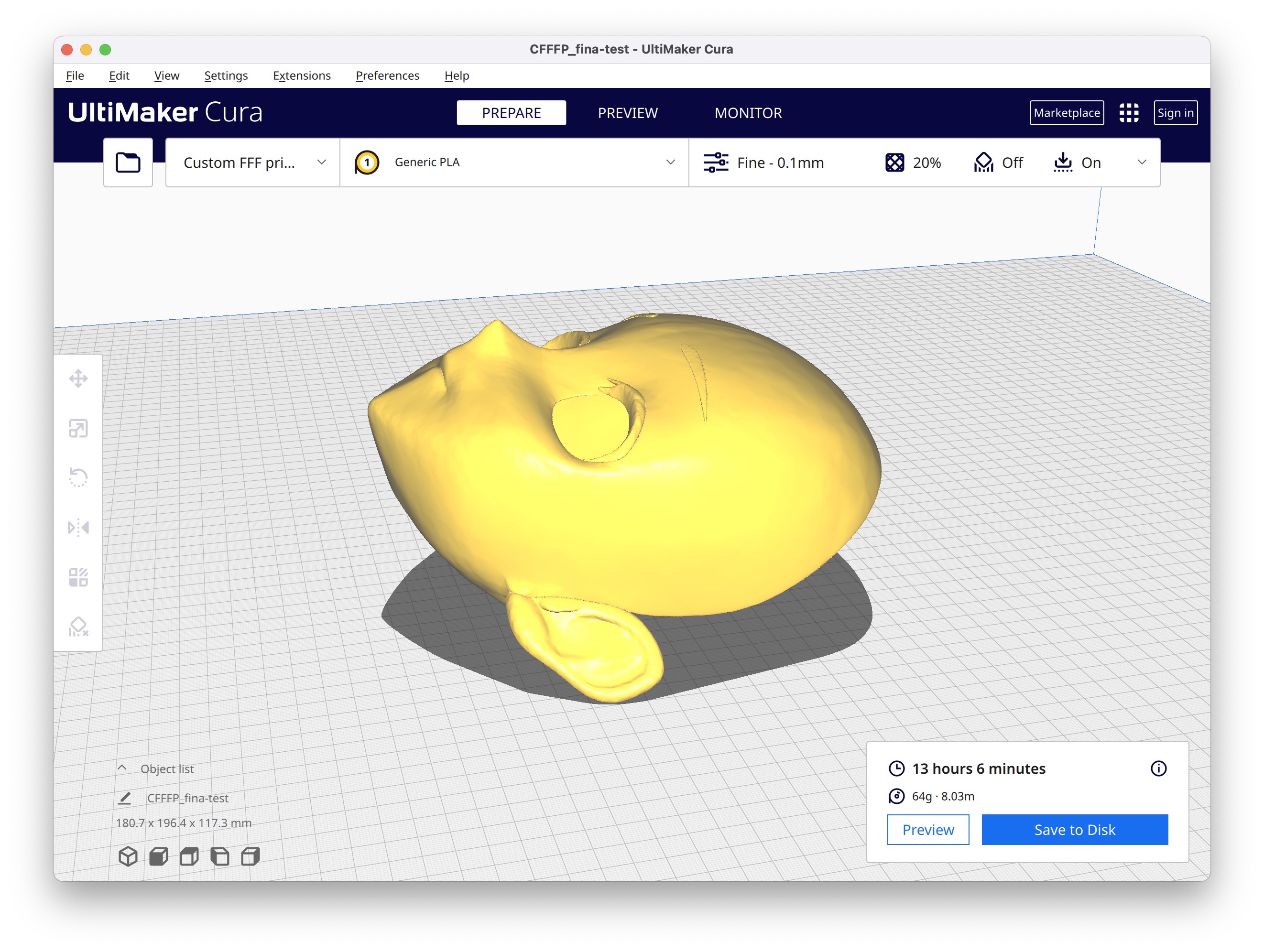Select the Scale tool icon
Image resolution: width=1264 pixels, height=952 pixels.
[x=78, y=428]
